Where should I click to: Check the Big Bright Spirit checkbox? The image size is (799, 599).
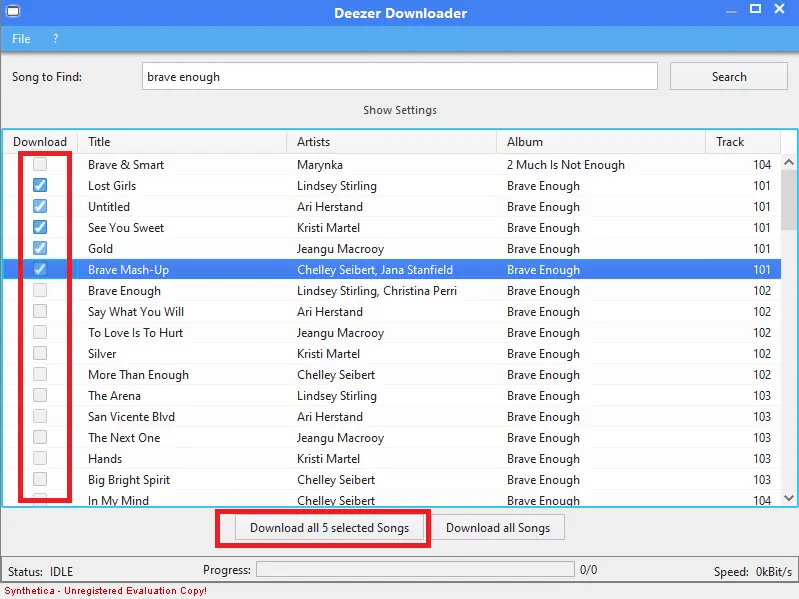pos(40,479)
